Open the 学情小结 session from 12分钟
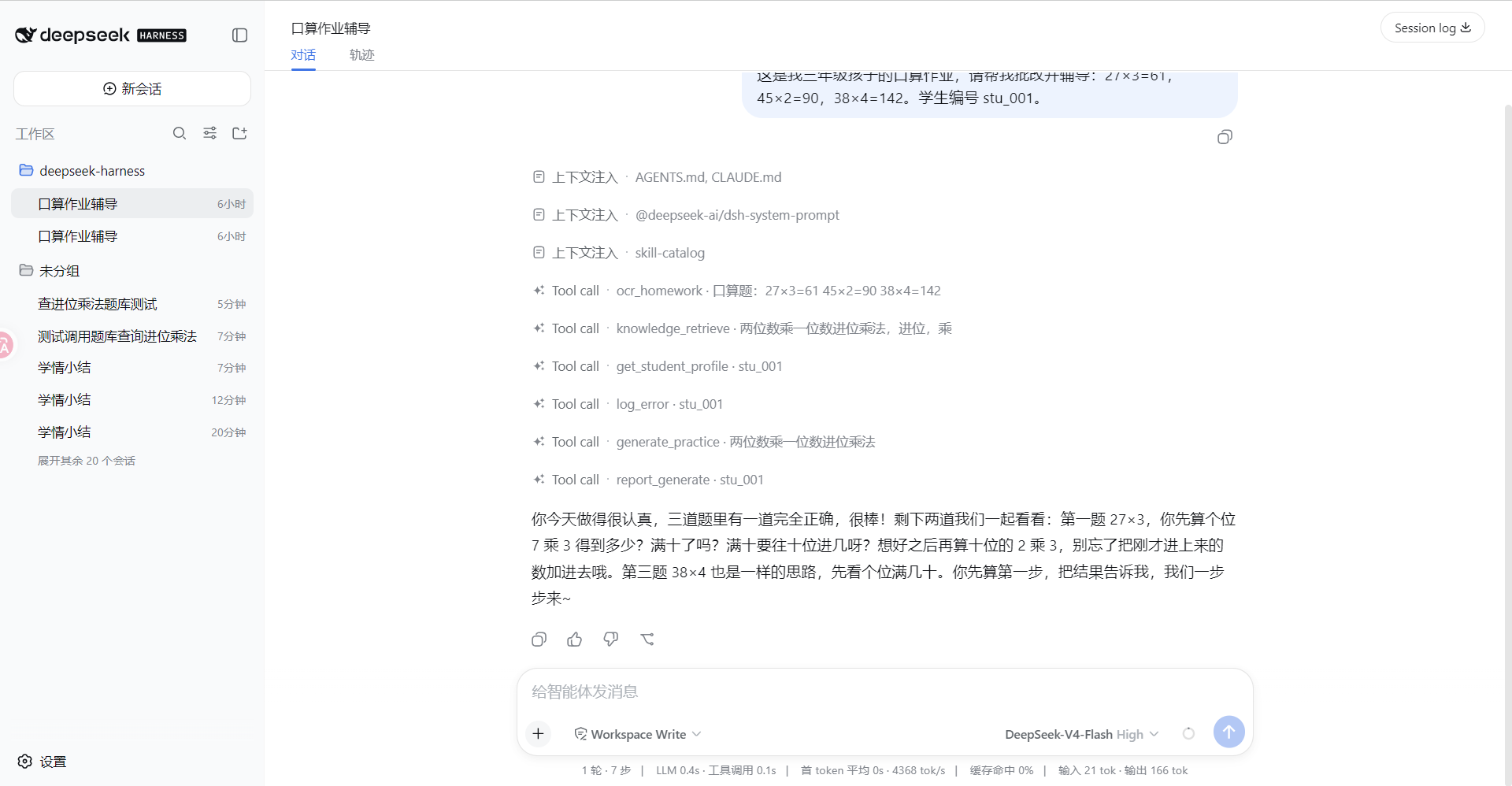The width and height of the screenshot is (1512, 786). coord(132,400)
